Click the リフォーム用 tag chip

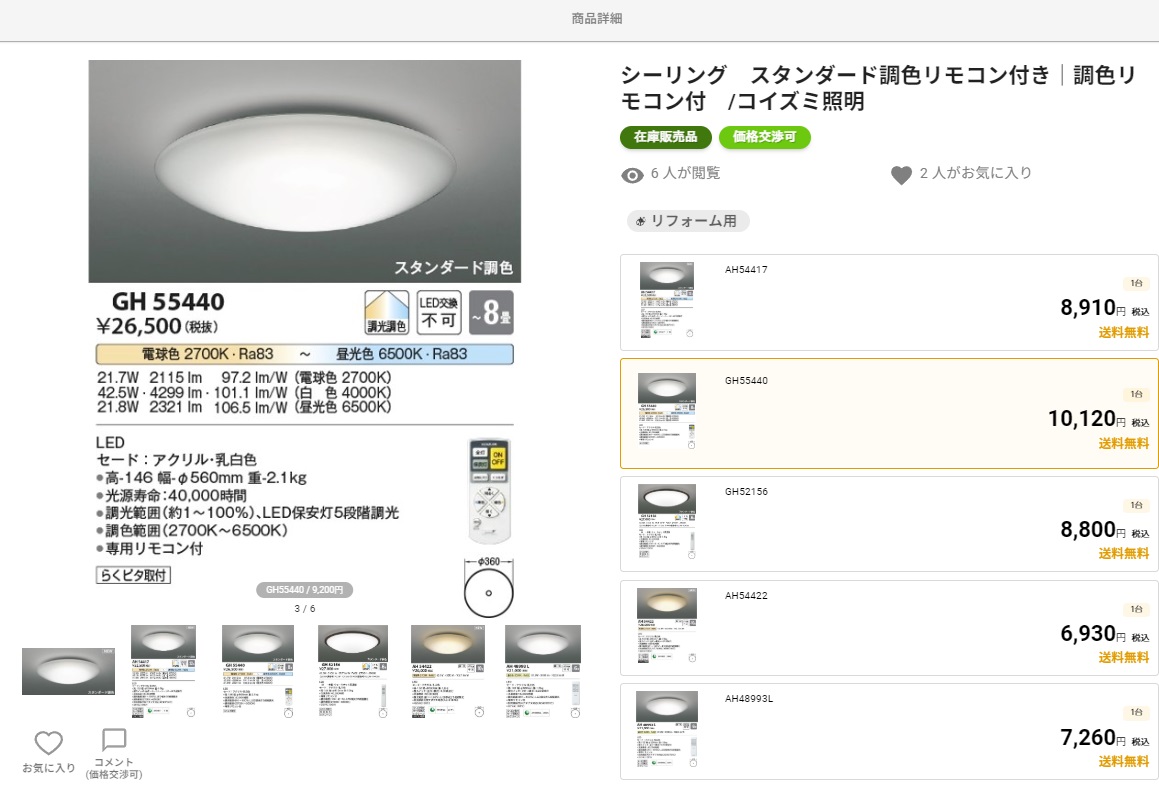[687, 221]
